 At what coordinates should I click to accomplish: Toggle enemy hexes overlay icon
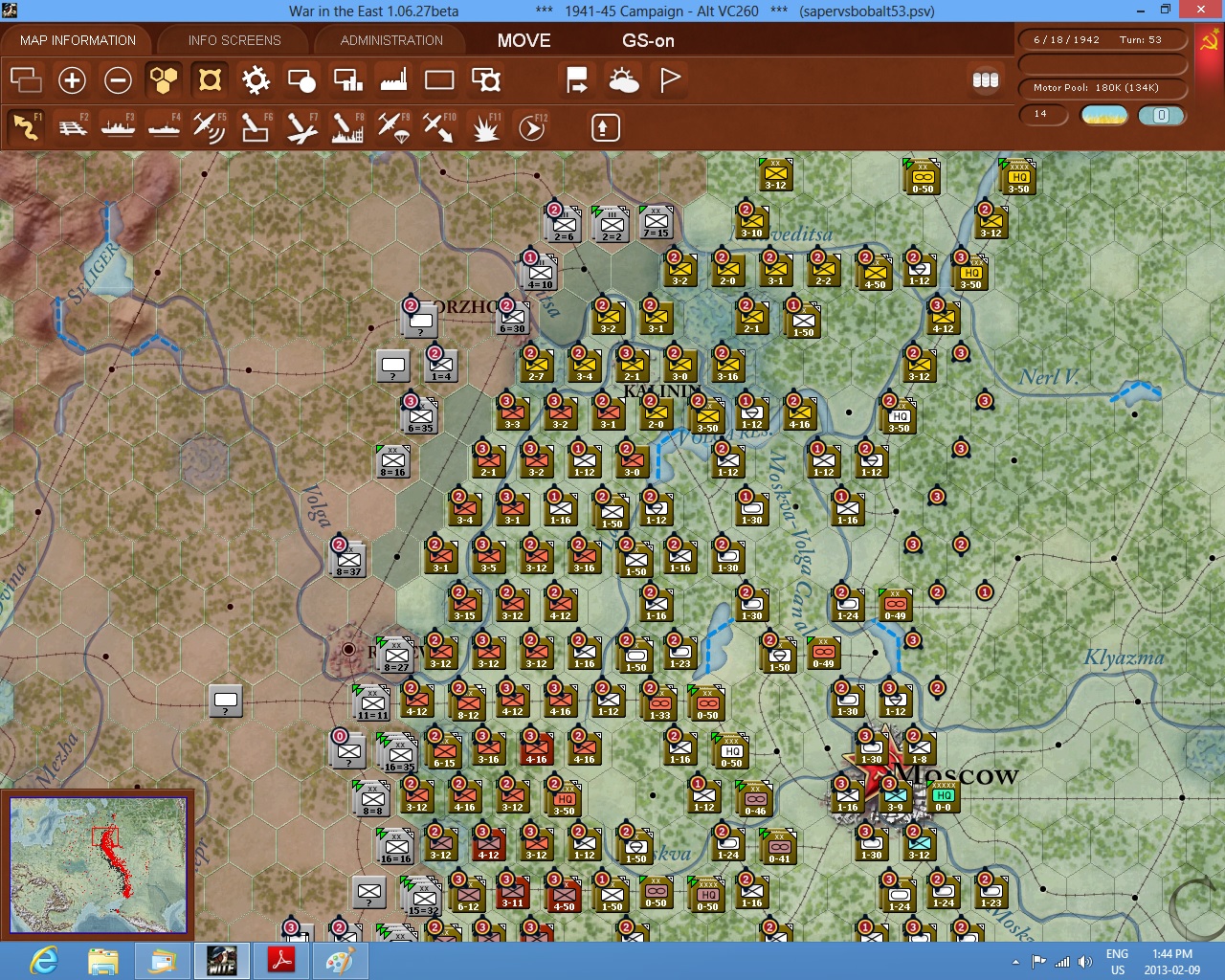click(x=210, y=79)
